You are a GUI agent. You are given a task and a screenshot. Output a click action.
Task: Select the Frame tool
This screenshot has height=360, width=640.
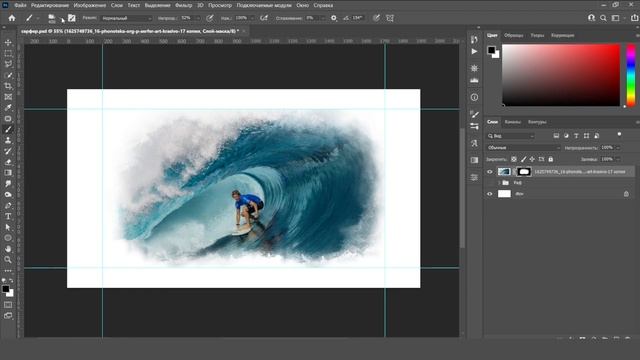(x=8, y=97)
